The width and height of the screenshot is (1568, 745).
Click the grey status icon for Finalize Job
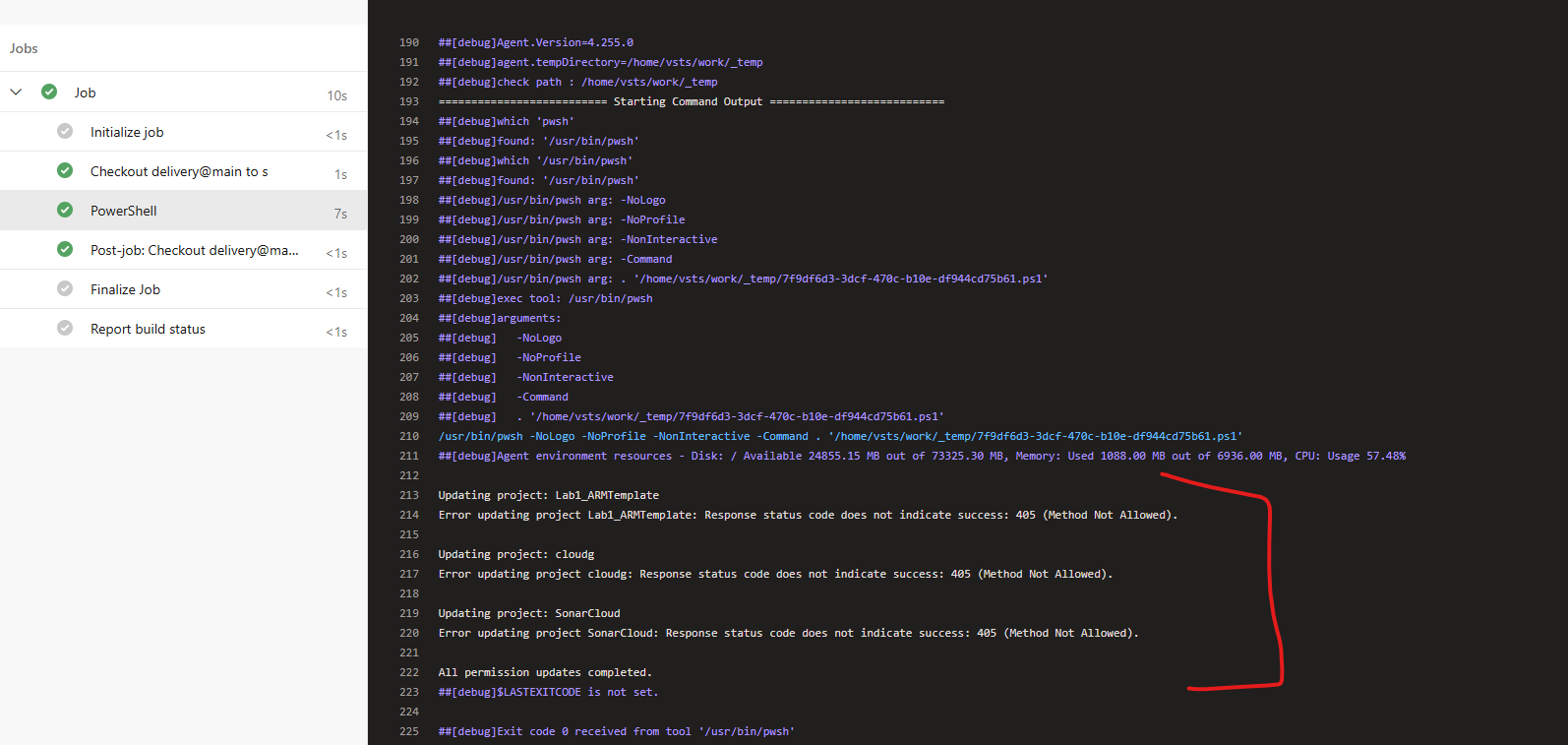click(65, 288)
